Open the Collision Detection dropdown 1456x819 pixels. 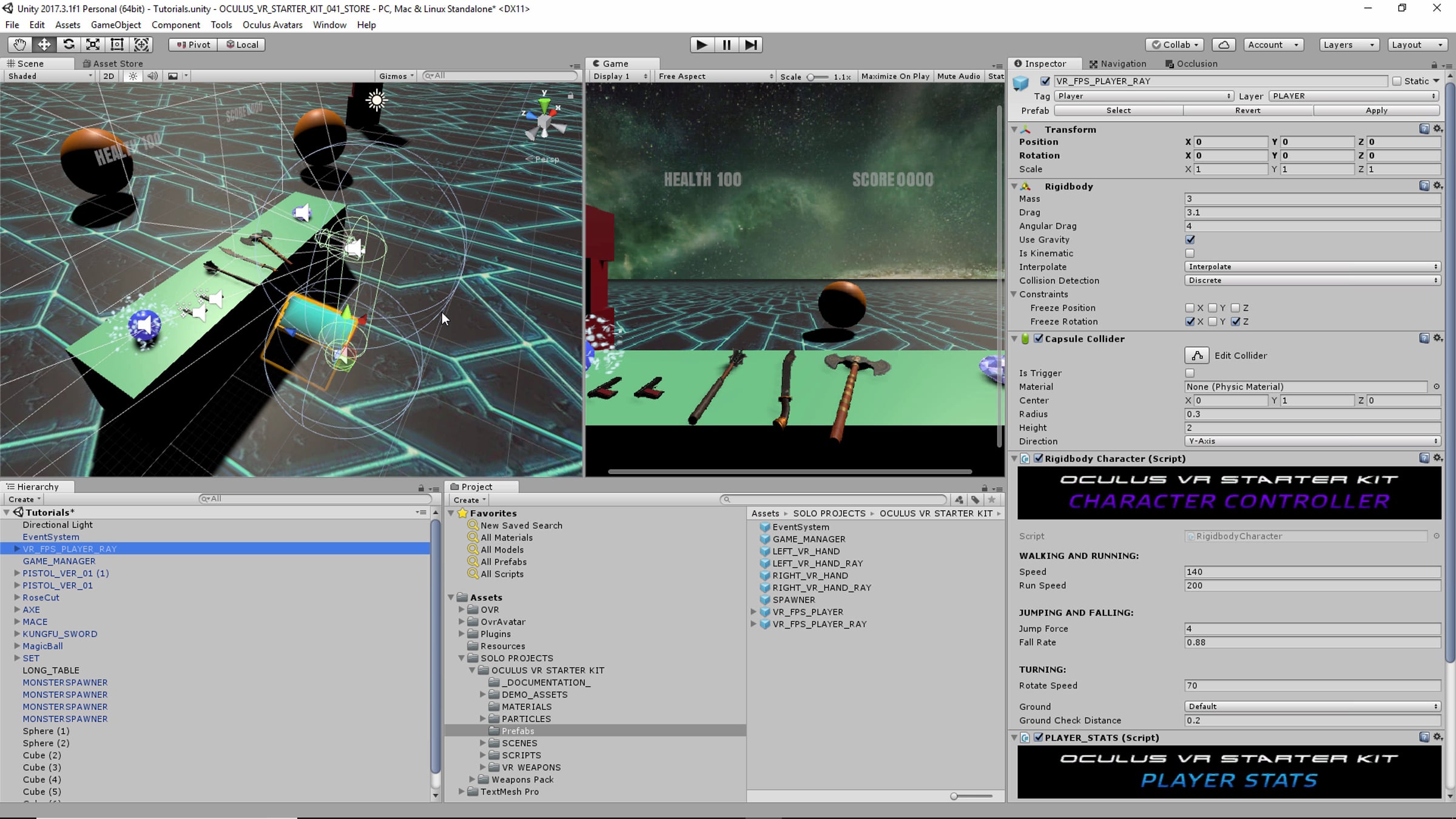[x=1312, y=280]
